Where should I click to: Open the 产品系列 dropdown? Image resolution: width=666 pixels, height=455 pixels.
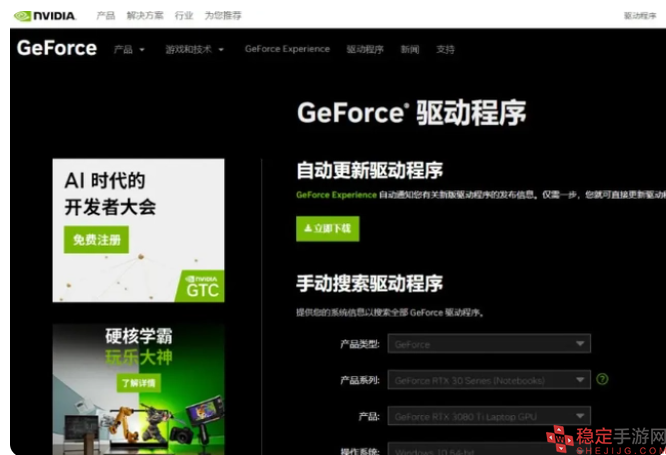(x=489, y=380)
